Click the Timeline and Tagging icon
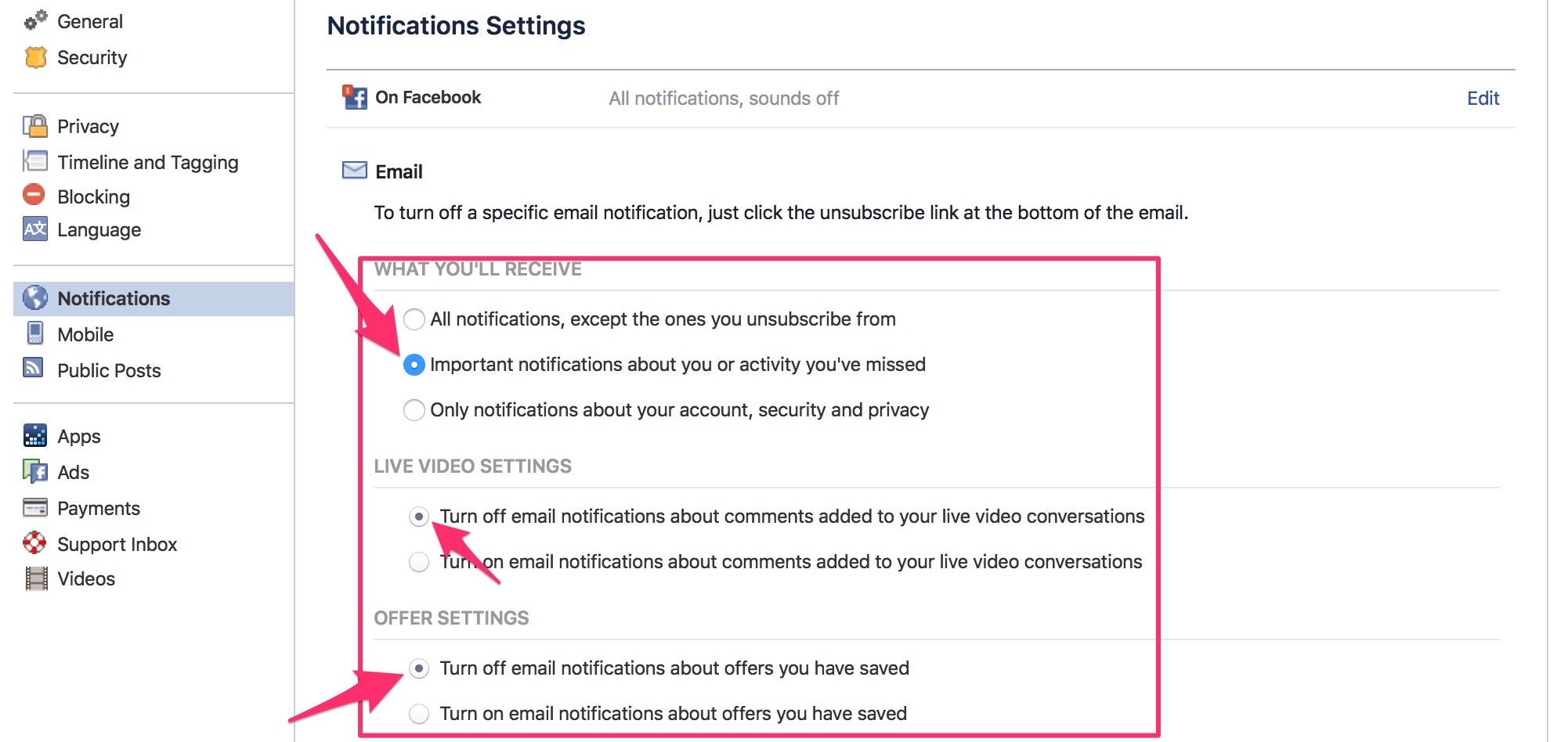This screenshot has height=742, width=1568. (35, 161)
